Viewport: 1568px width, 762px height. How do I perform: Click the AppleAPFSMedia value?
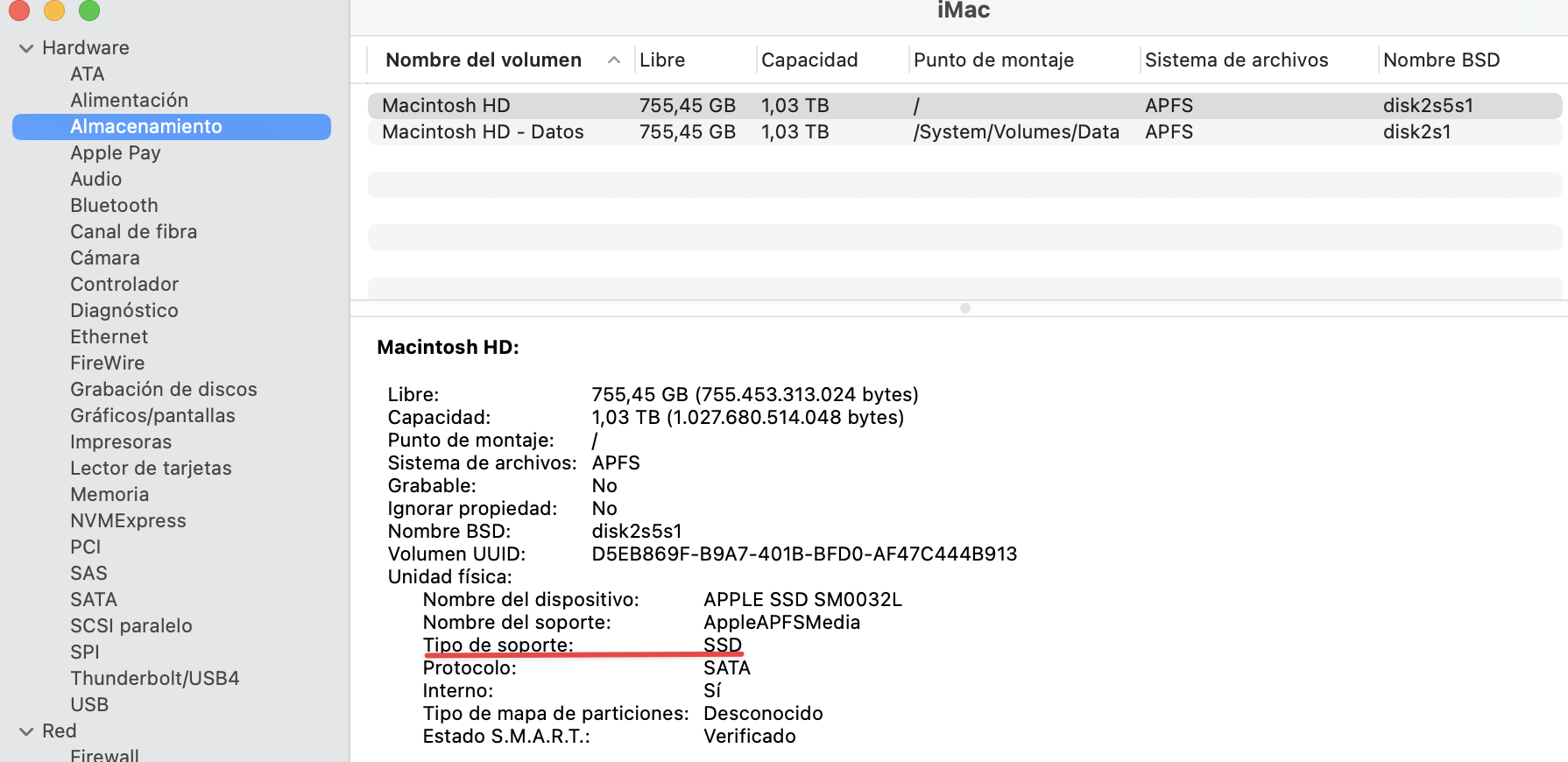click(x=781, y=623)
